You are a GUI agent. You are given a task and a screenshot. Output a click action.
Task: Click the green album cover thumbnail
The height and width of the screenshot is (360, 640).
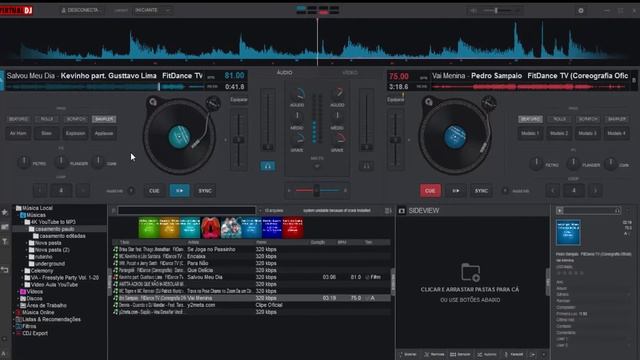(x=149, y=228)
